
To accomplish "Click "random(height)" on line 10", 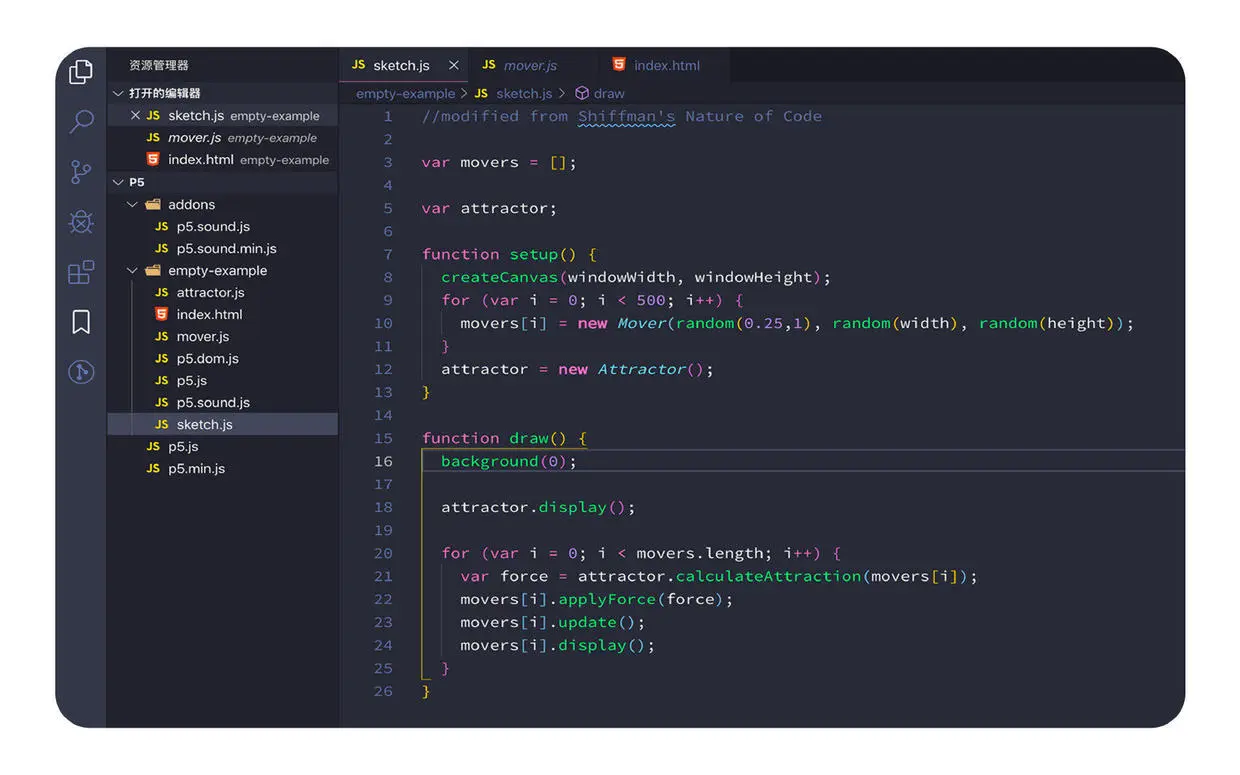I will point(1047,323).
